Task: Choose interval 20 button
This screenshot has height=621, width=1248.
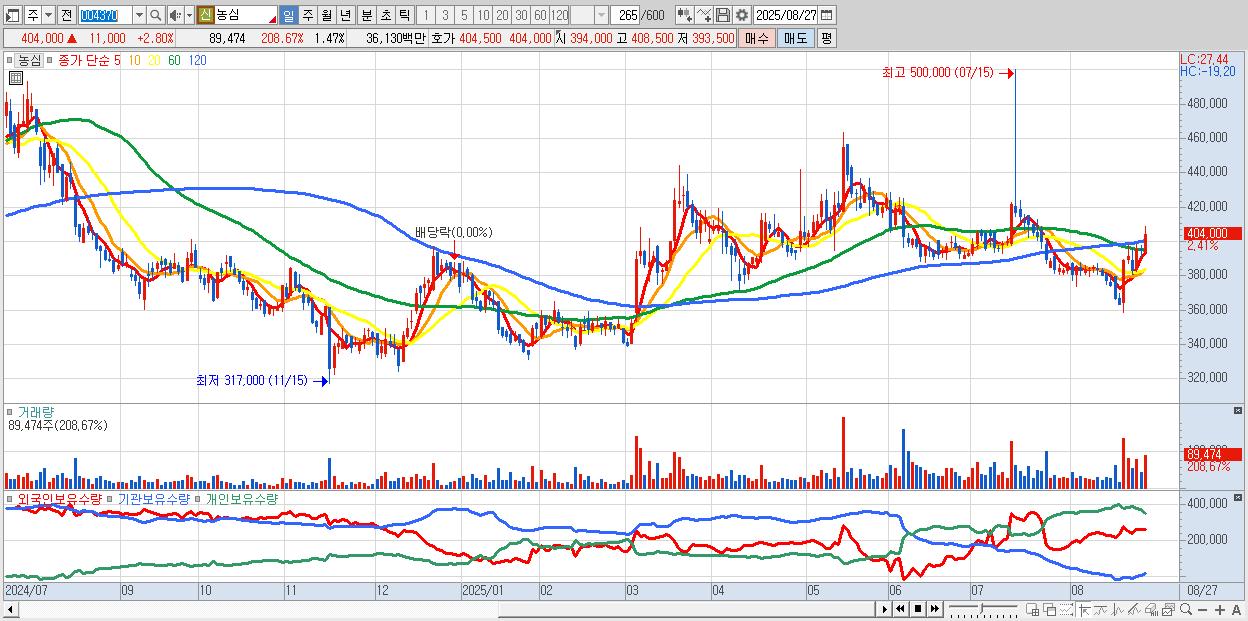Action: [x=502, y=15]
